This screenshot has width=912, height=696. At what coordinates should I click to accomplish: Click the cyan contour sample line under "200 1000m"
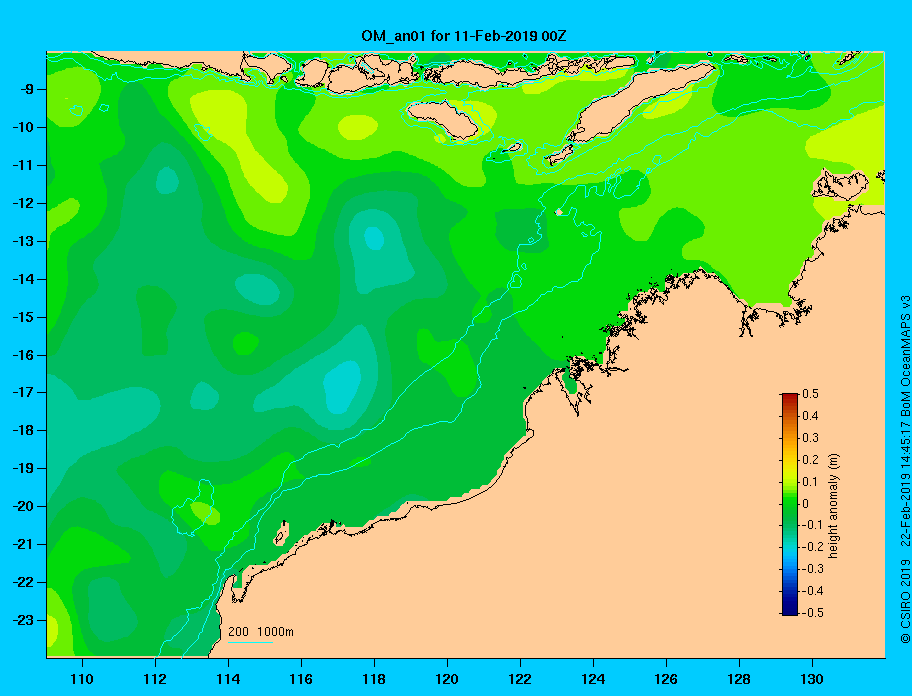[x=251, y=642]
